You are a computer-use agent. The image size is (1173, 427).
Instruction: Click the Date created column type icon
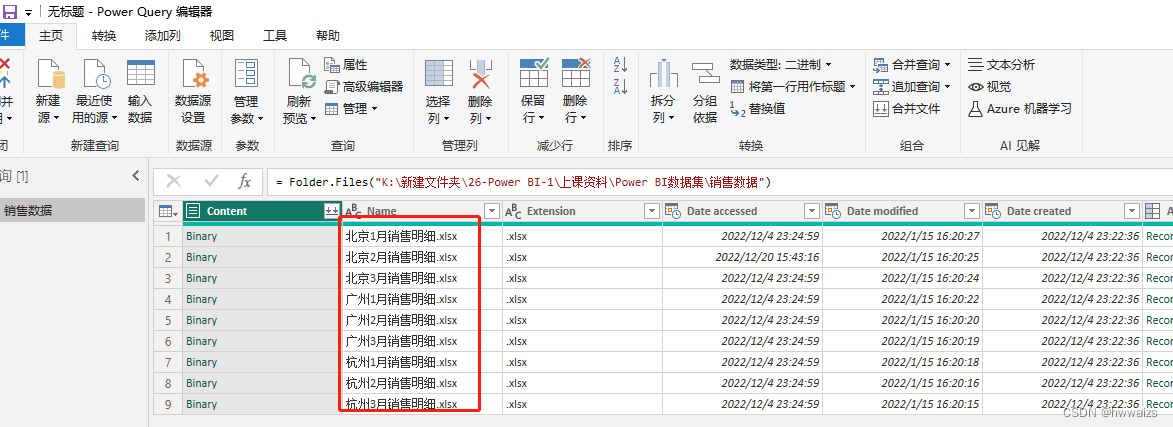coord(992,212)
